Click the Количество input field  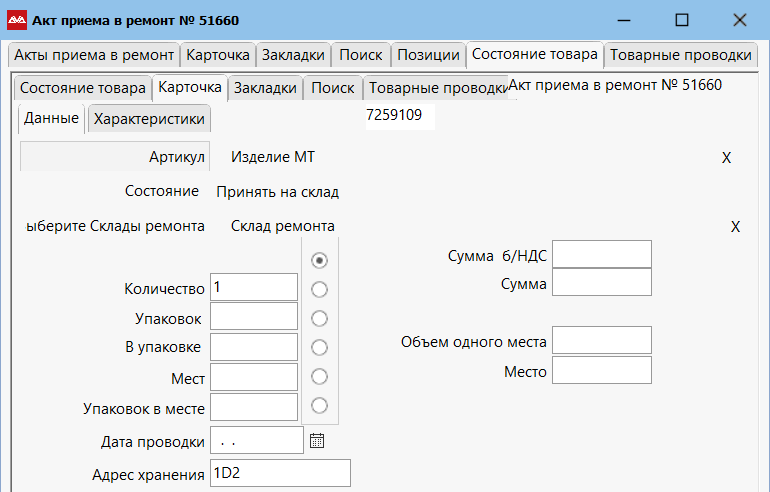pyautogui.click(x=254, y=288)
